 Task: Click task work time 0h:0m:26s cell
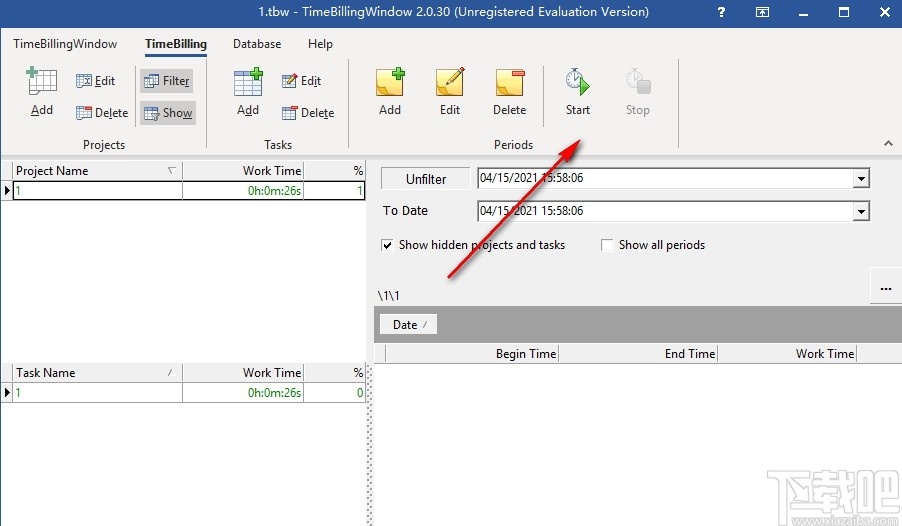coord(243,392)
